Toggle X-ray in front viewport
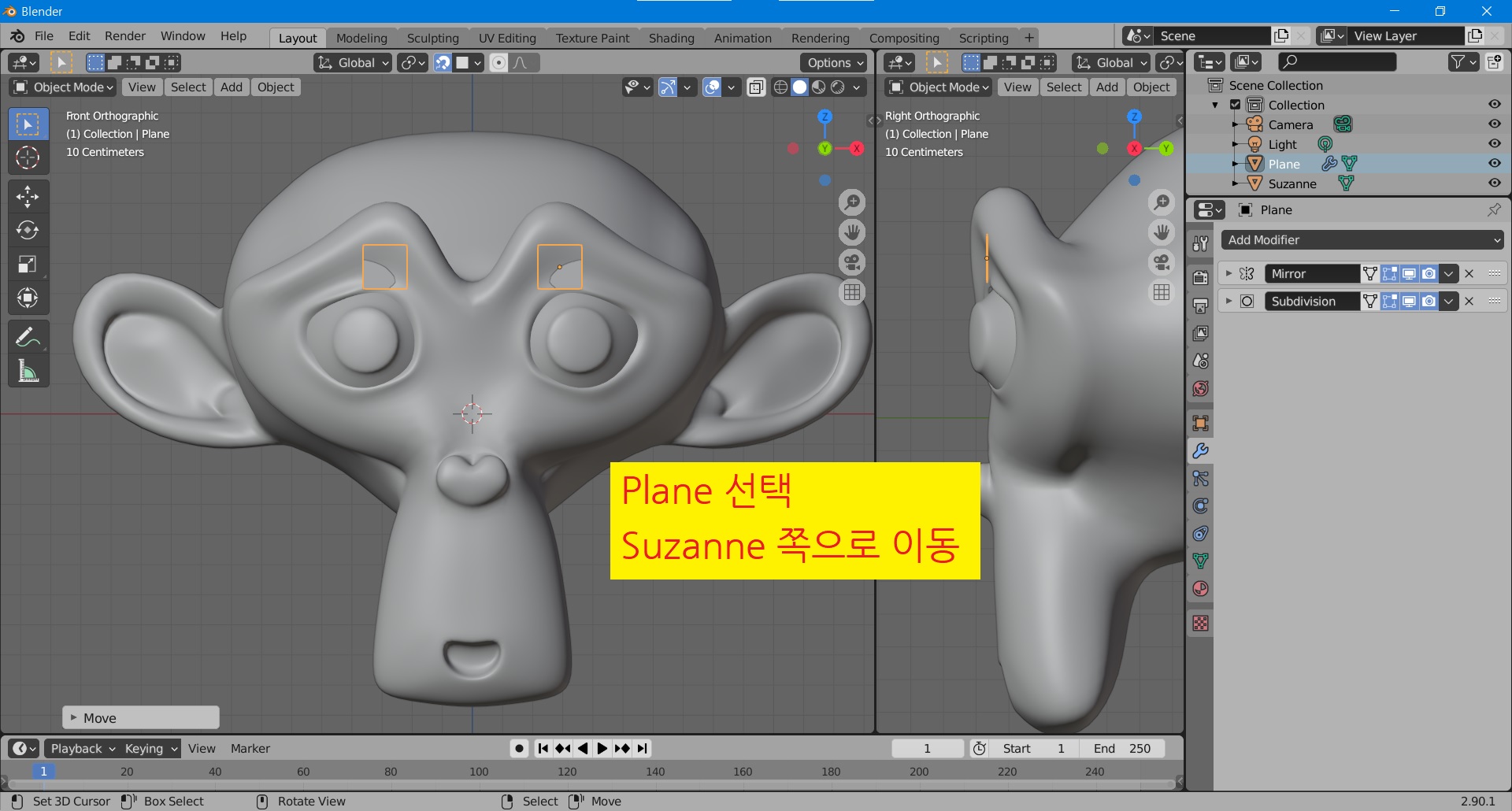Viewport: 1512px width, 811px height. click(756, 87)
